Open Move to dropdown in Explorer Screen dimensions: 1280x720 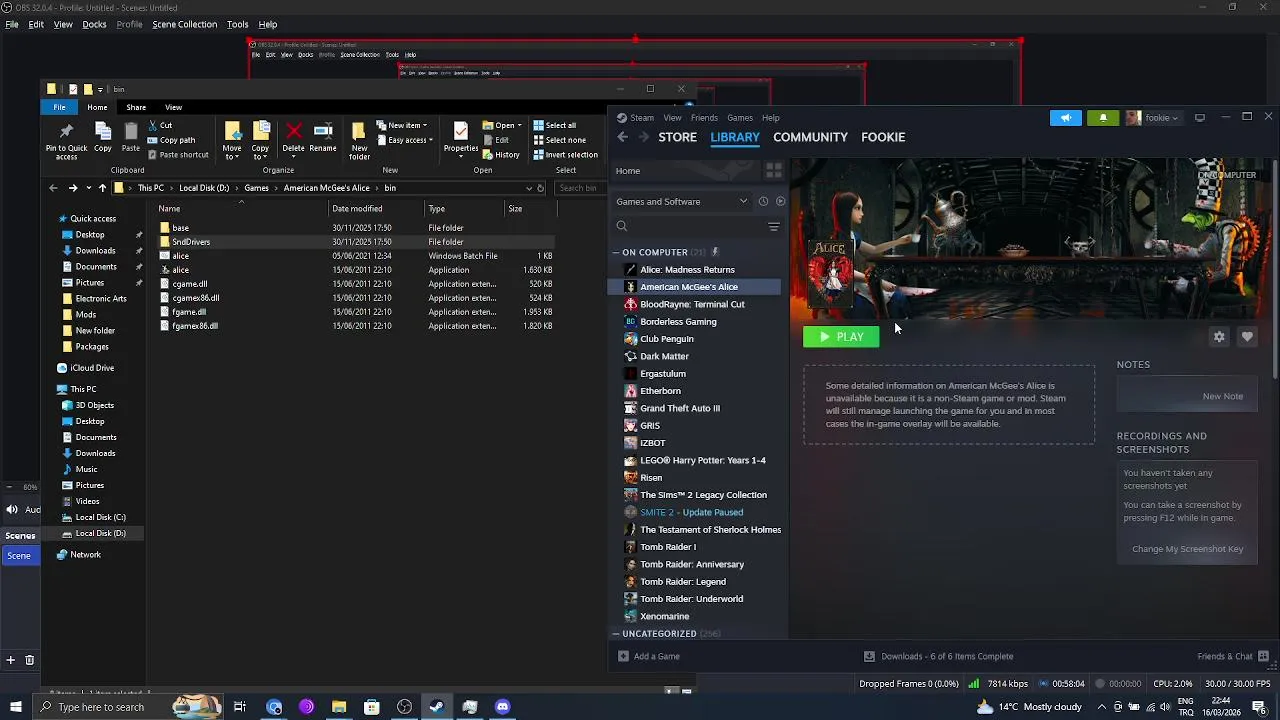point(232,141)
